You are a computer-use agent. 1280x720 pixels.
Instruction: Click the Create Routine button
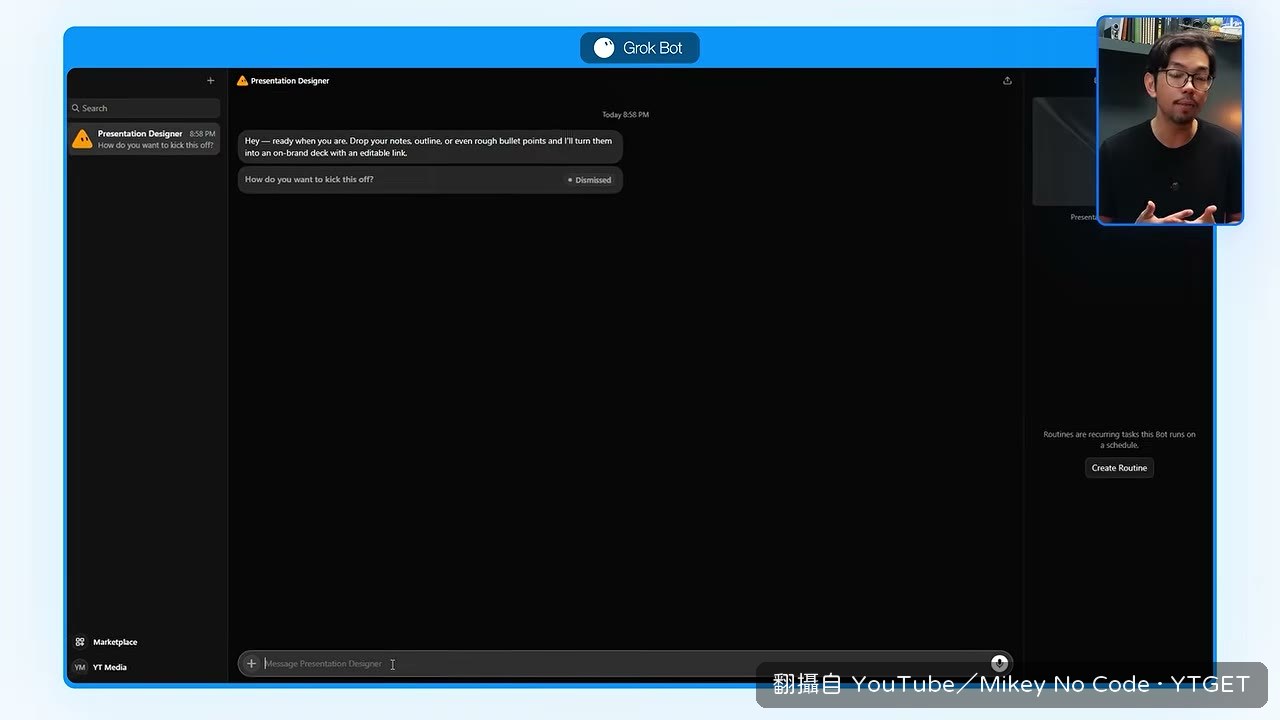[x=1119, y=468]
